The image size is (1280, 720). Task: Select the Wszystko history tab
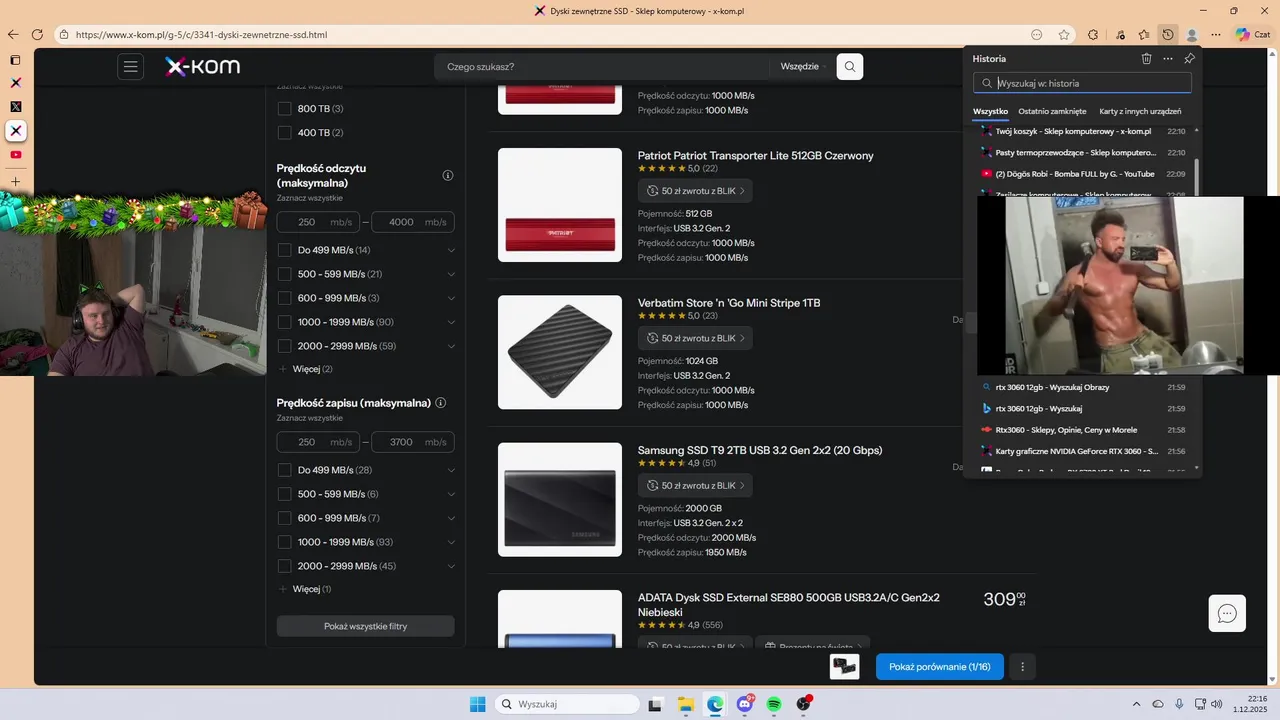(x=991, y=111)
